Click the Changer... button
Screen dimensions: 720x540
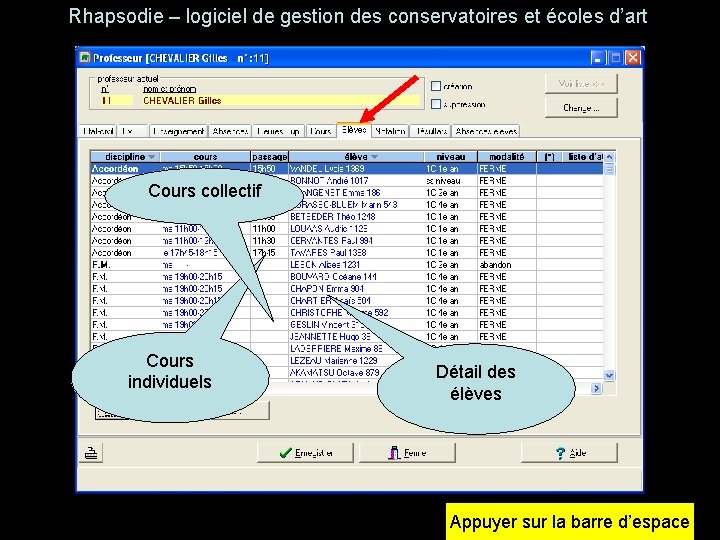[x=581, y=108]
